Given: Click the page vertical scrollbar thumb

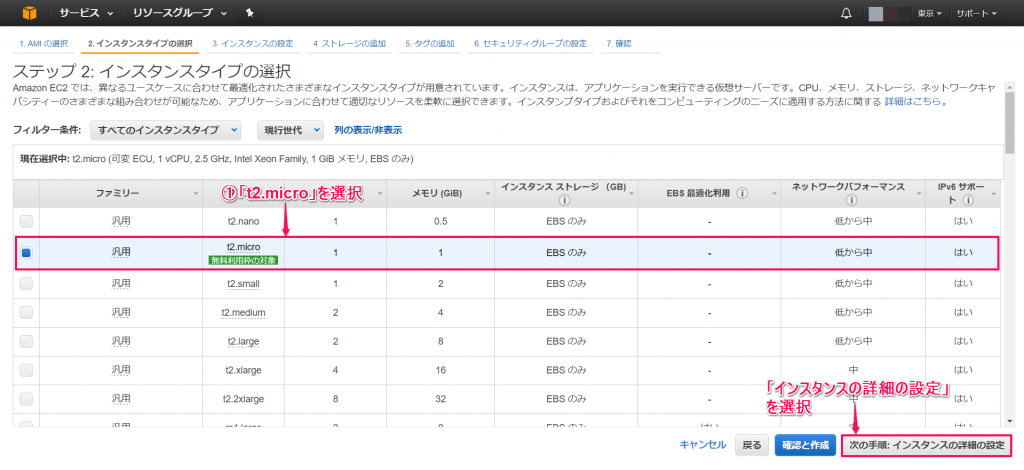Looking at the screenshot, I should [1009, 121].
